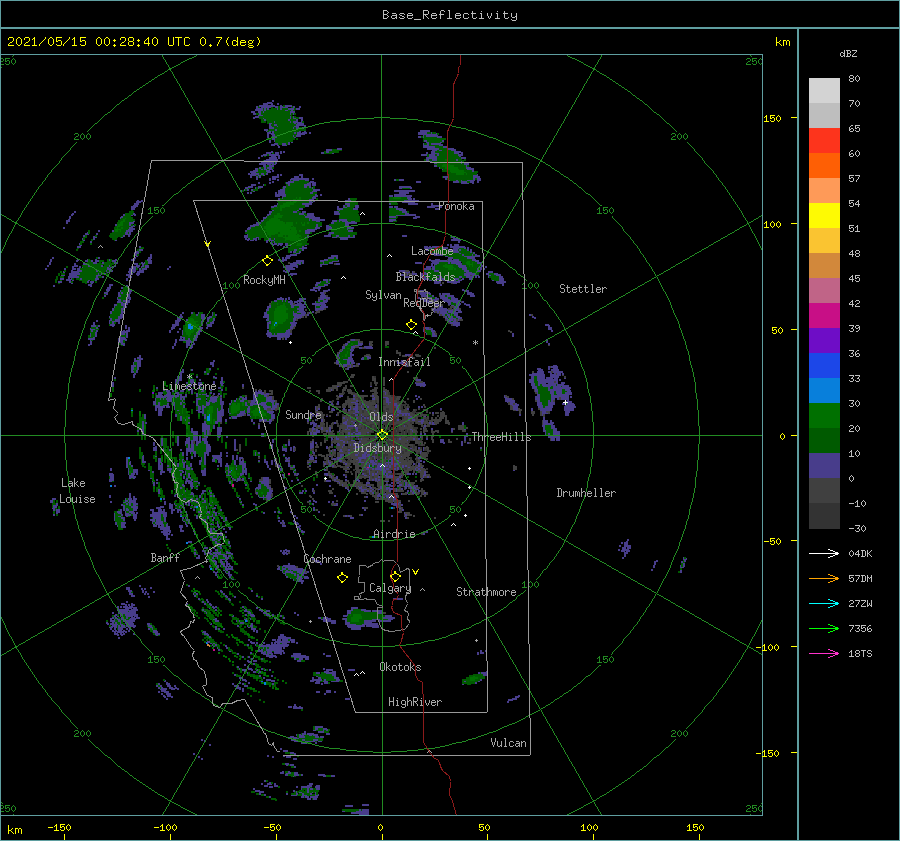Image resolution: width=900 pixels, height=841 pixels.
Task: Pick the blue 33–36 dBZ color swatch
Action: 824,366
